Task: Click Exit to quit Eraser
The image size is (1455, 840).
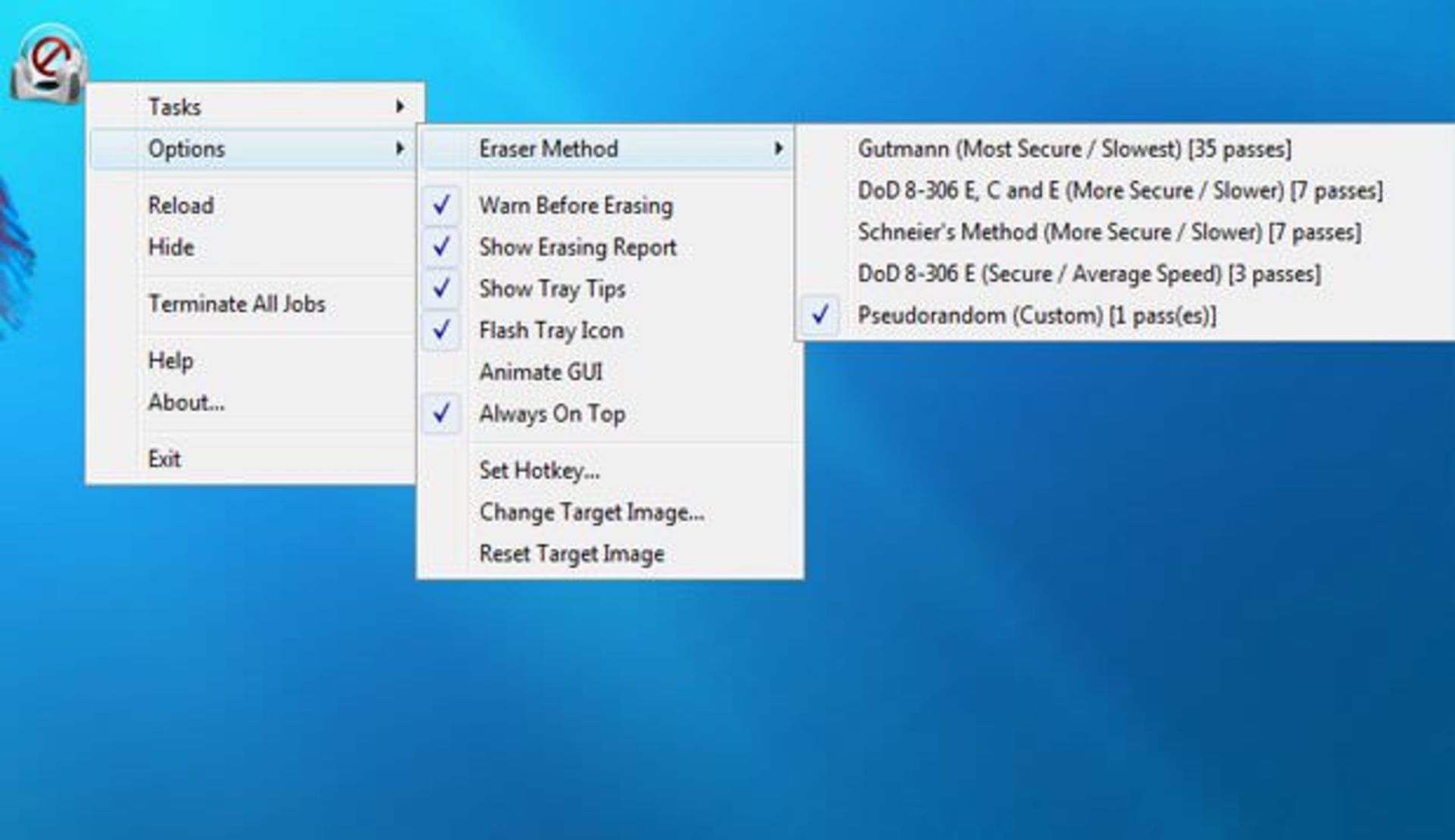Action: click(x=164, y=459)
